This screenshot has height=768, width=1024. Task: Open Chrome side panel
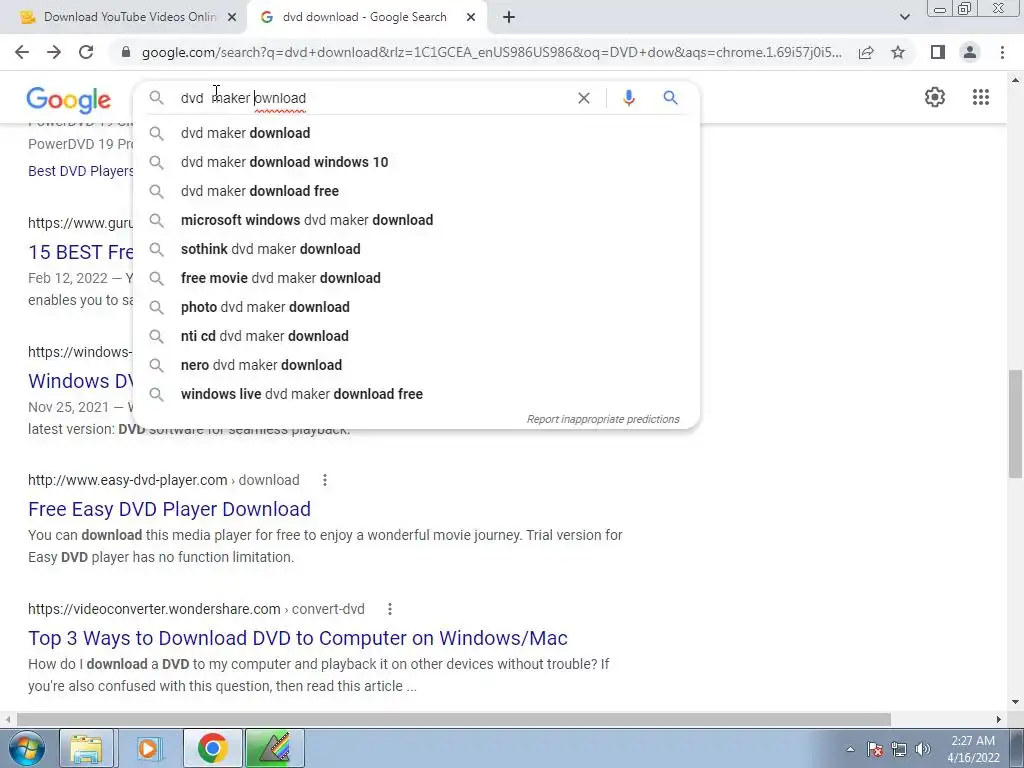[938, 52]
